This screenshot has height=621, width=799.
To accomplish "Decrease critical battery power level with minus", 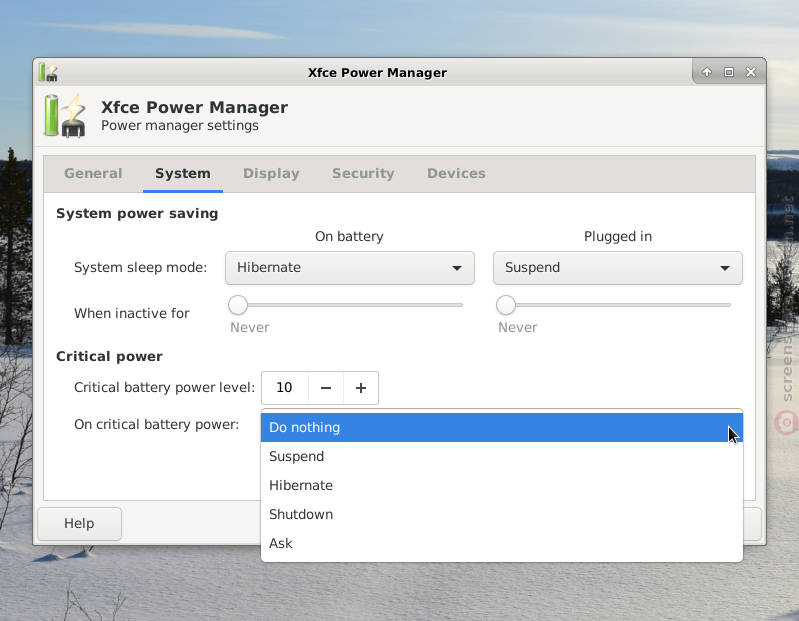I will click(326, 388).
